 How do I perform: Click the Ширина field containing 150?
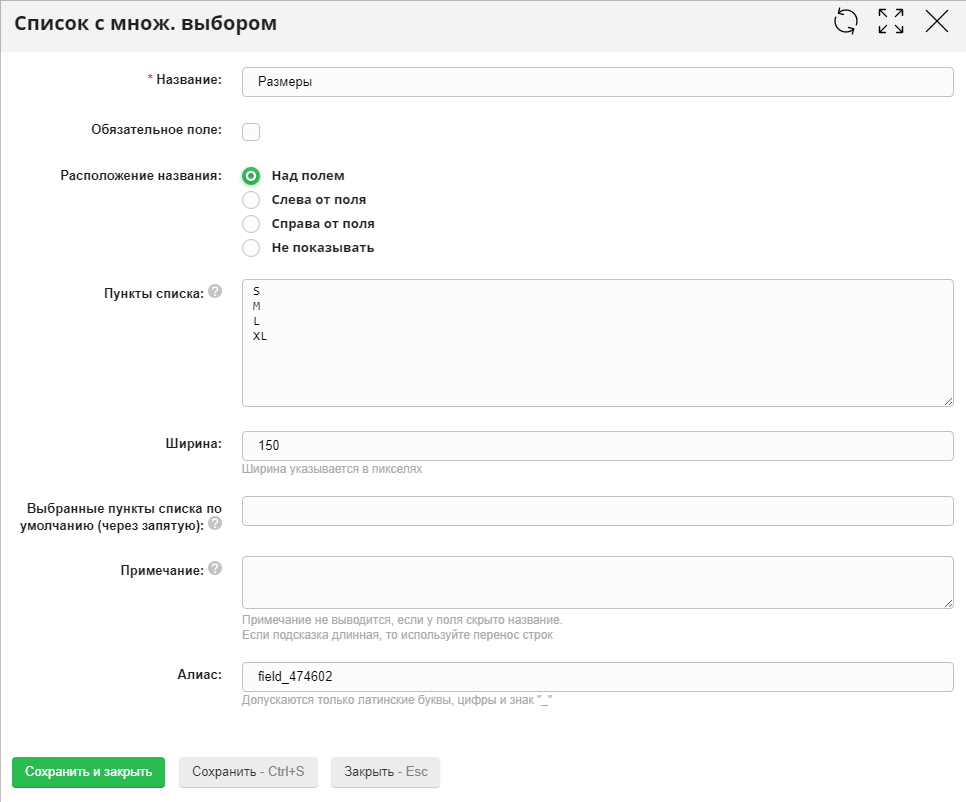597,446
